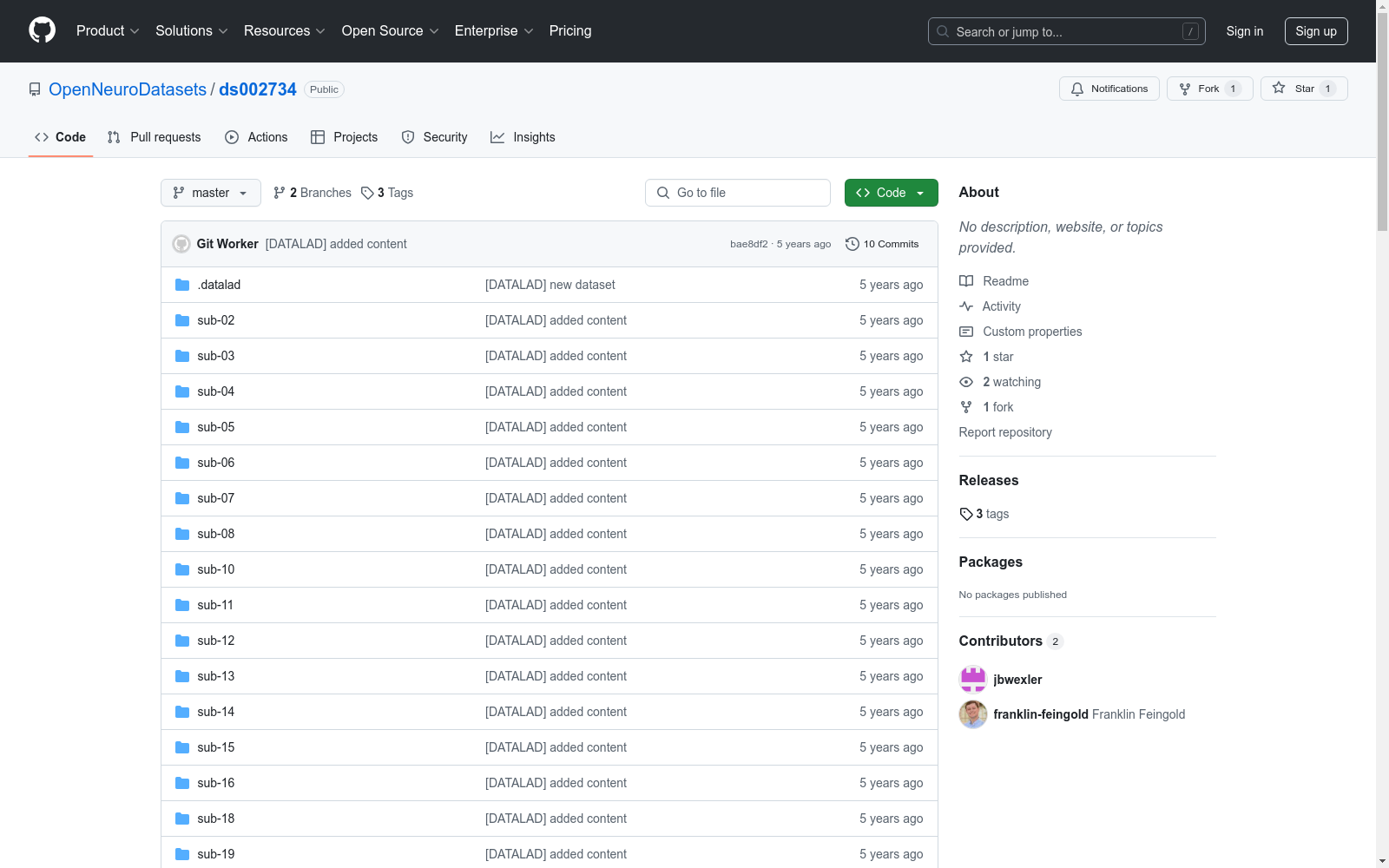Open '[DATALAD] new dataset' commit message
Screen dimensions: 1389x868
[550, 285]
